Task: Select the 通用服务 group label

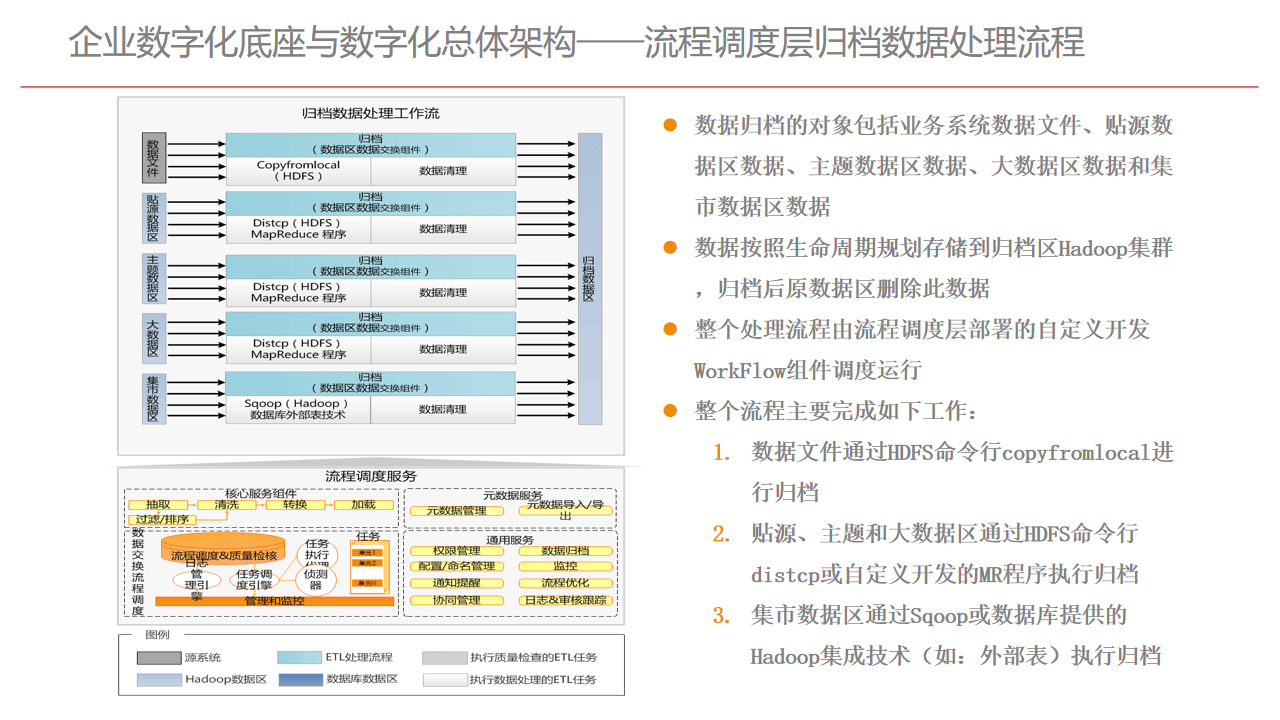Action: pyautogui.click(x=508, y=540)
